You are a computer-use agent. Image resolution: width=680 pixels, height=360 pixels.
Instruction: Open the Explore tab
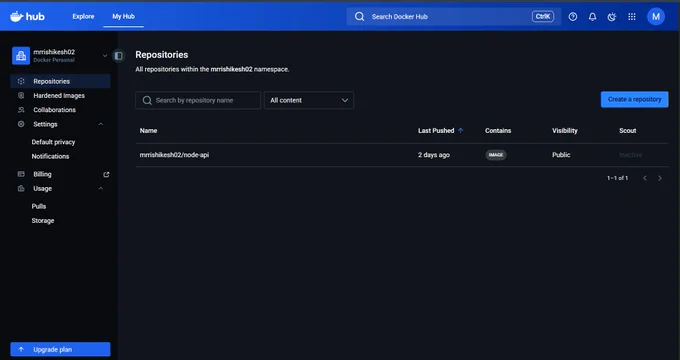click(83, 16)
